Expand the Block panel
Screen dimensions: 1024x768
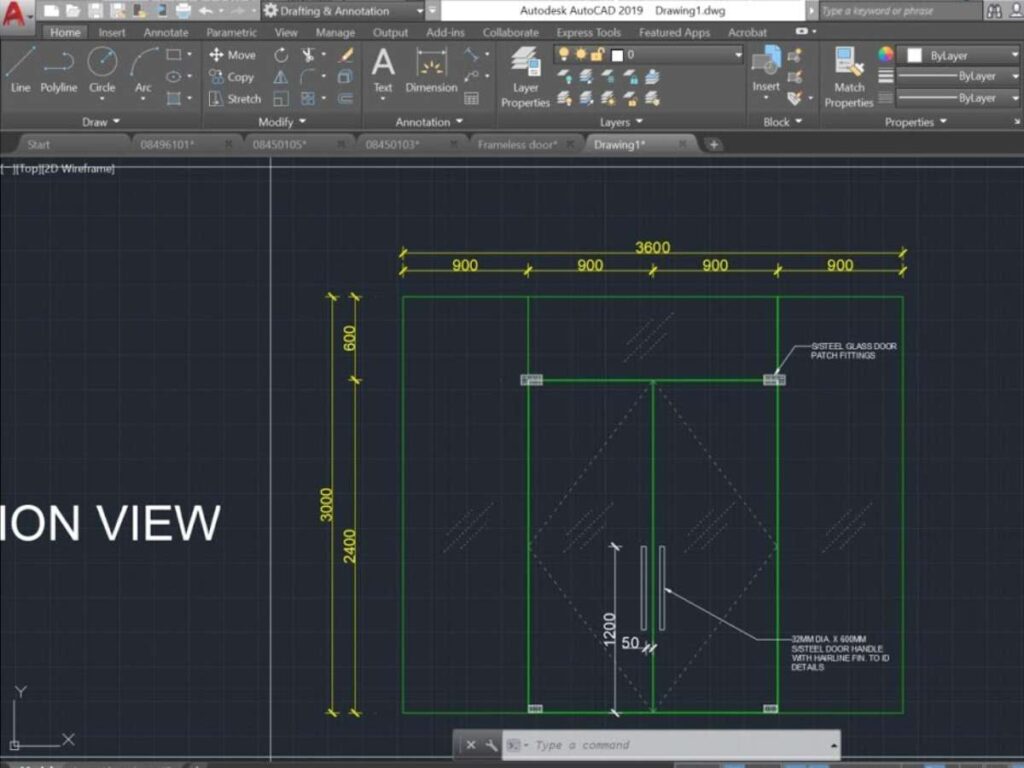(782, 121)
